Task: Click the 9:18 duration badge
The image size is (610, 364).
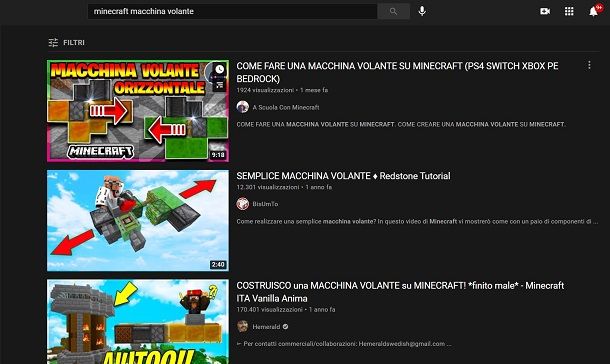Action: 218,155
